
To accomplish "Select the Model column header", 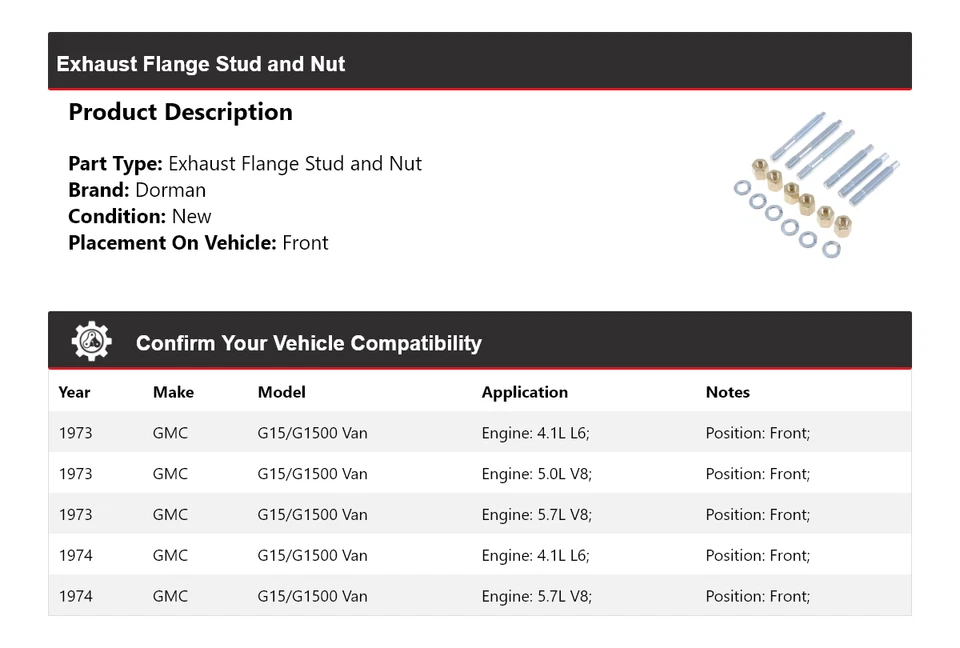I will pyautogui.click(x=281, y=392).
